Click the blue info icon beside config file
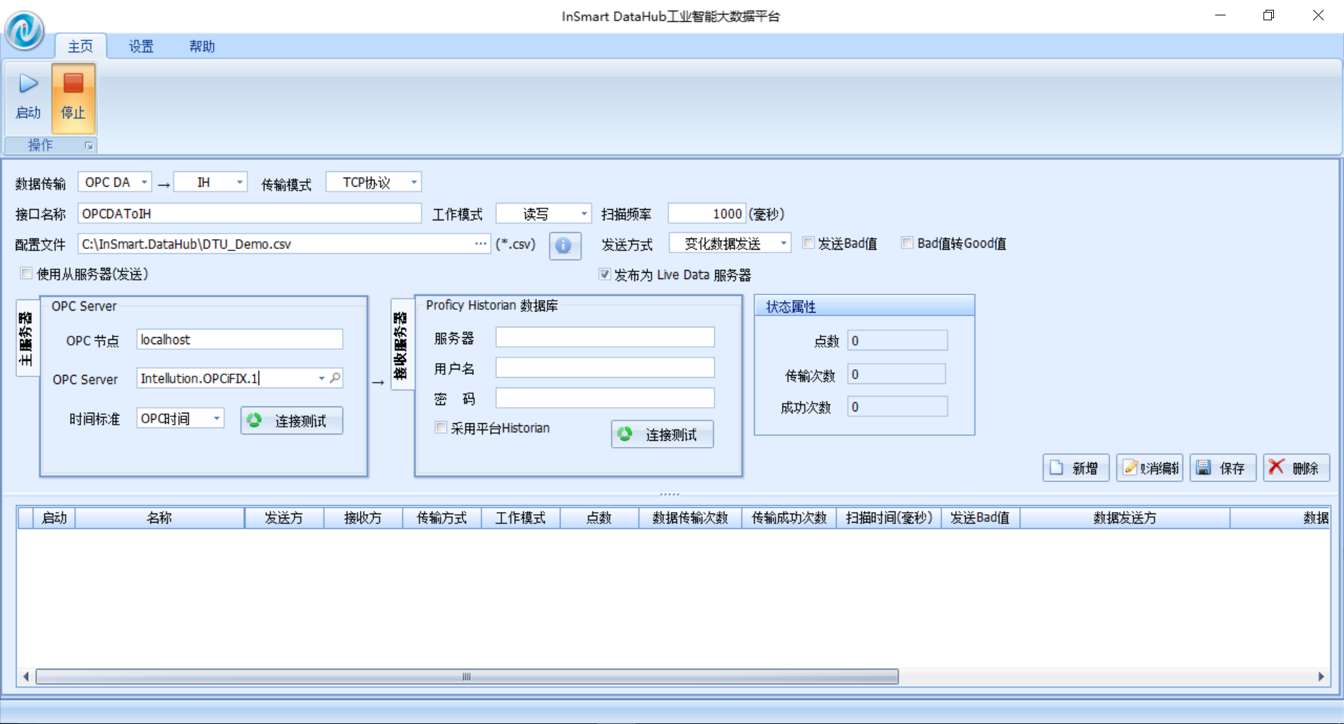The height and width of the screenshot is (724, 1344). [564, 245]
